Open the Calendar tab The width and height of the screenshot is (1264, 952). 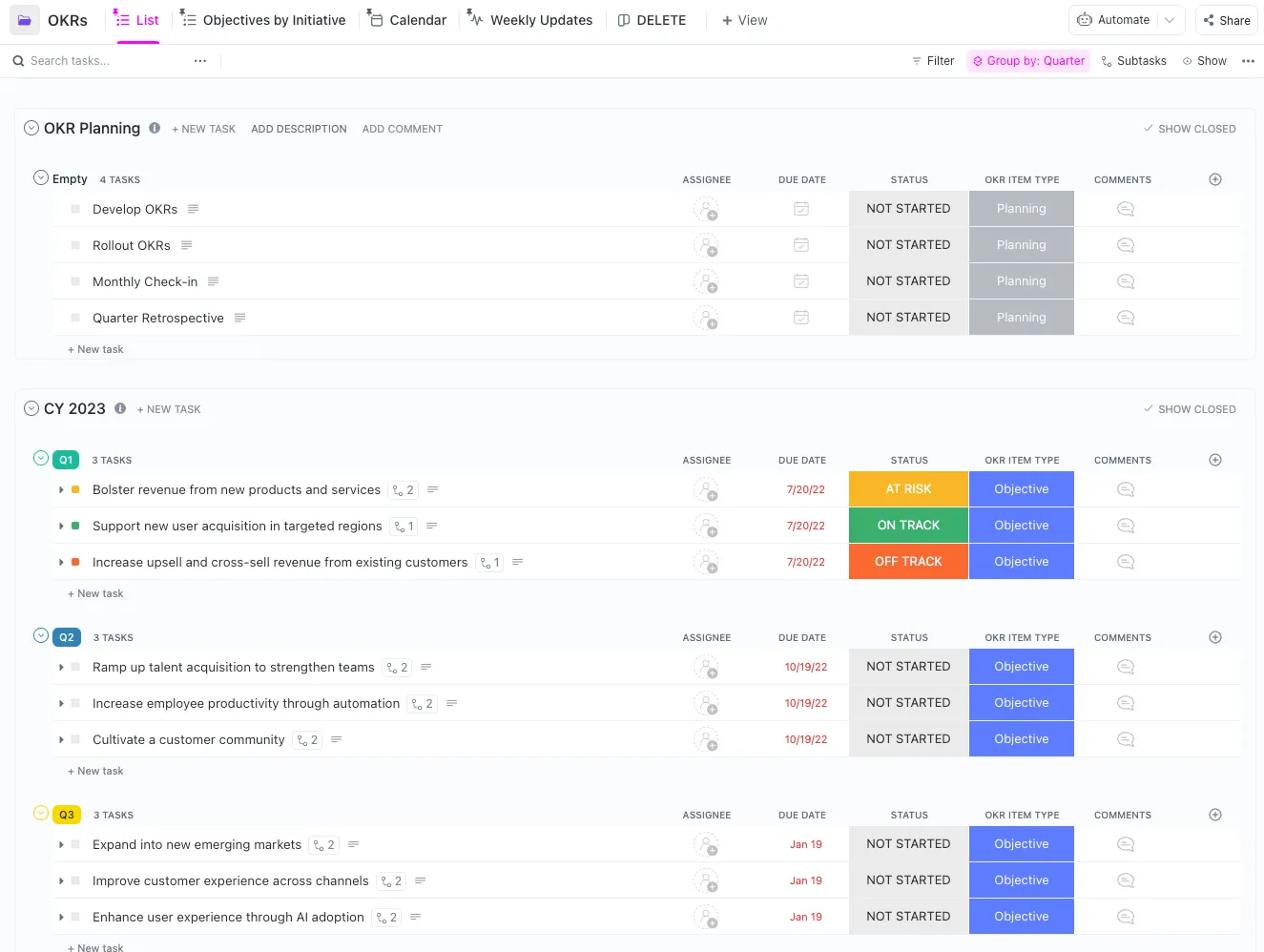pyautogui.click(x=407, y=20)
